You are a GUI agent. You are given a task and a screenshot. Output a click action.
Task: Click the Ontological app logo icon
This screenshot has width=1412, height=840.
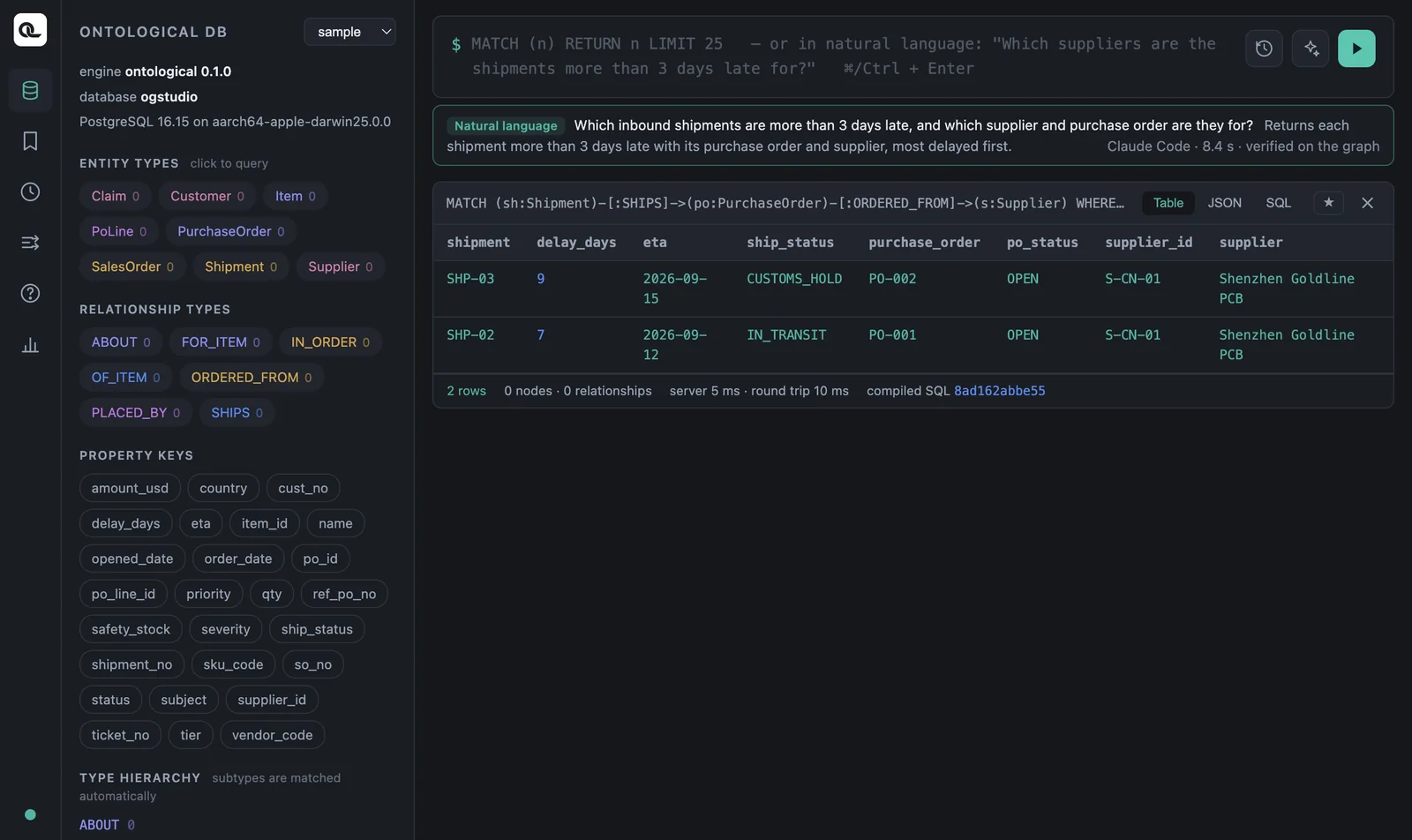coord(30,30)
